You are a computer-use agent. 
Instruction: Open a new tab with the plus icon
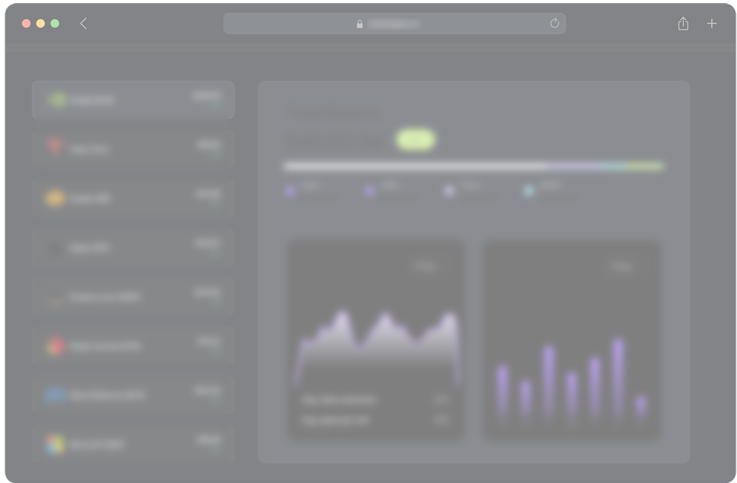click(x=712, y=24)
